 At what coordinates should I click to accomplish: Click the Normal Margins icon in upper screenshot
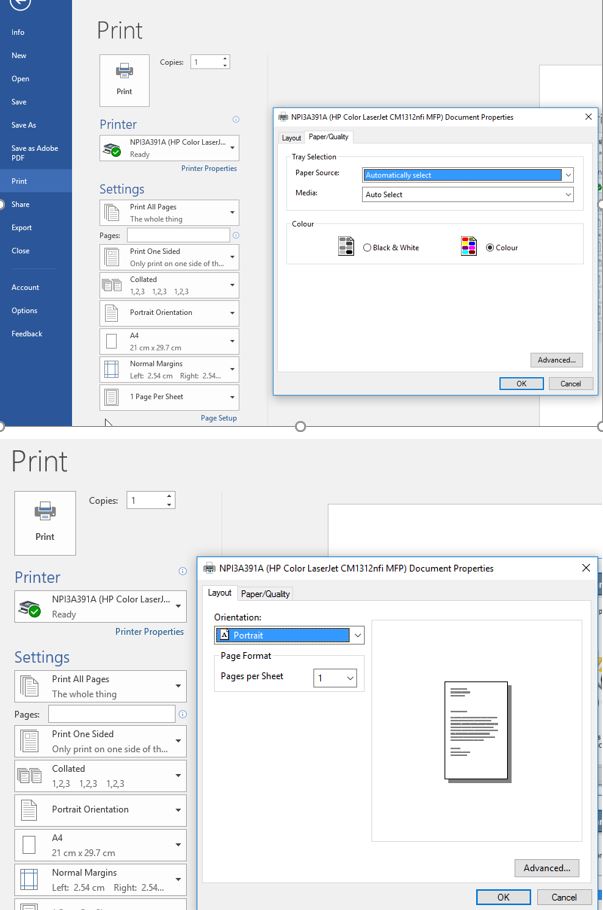coord(111,369)
